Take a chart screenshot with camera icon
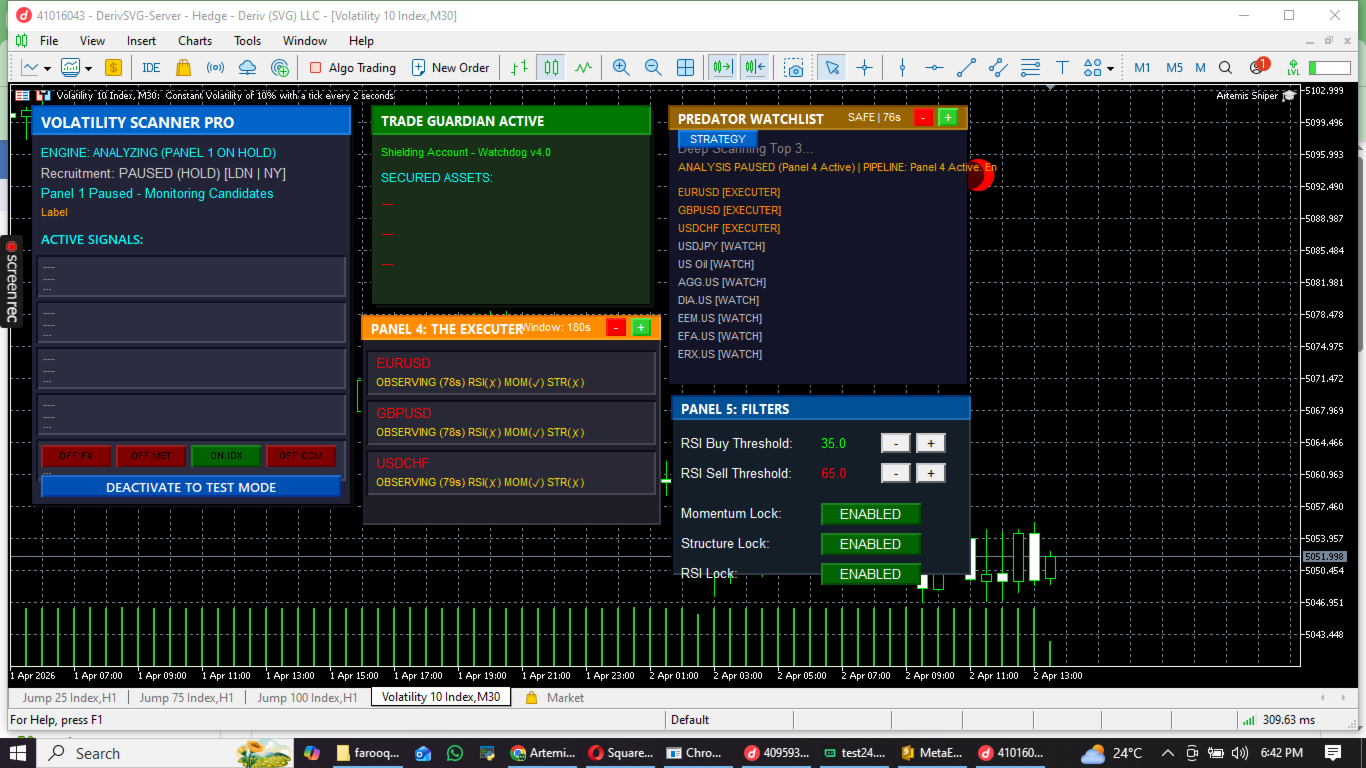Screen dimensions: 1366x768 (x=793, y=68)
